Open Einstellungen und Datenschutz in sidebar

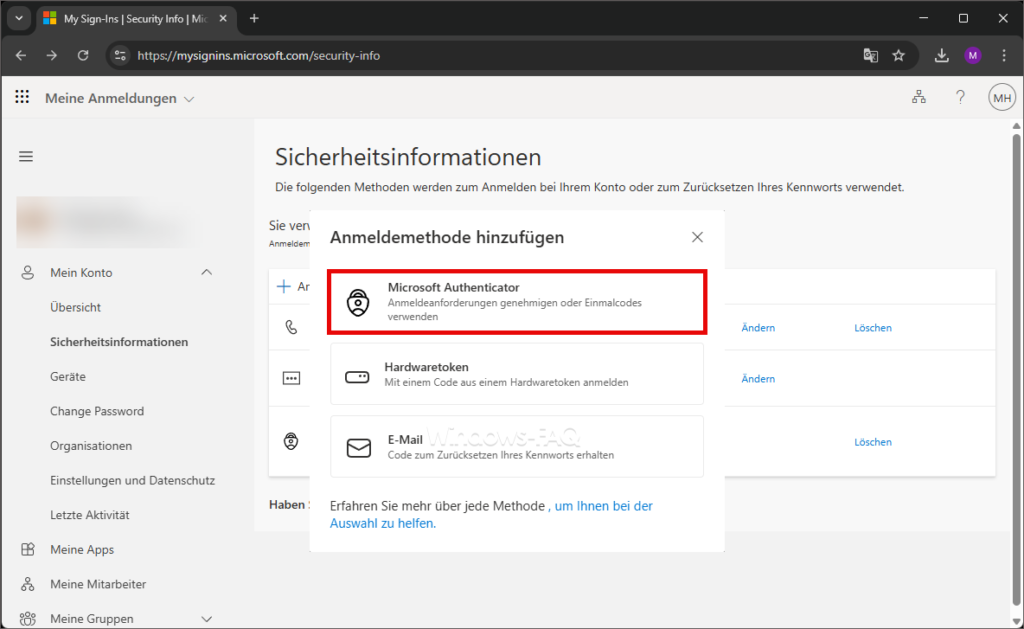[133, 480]
